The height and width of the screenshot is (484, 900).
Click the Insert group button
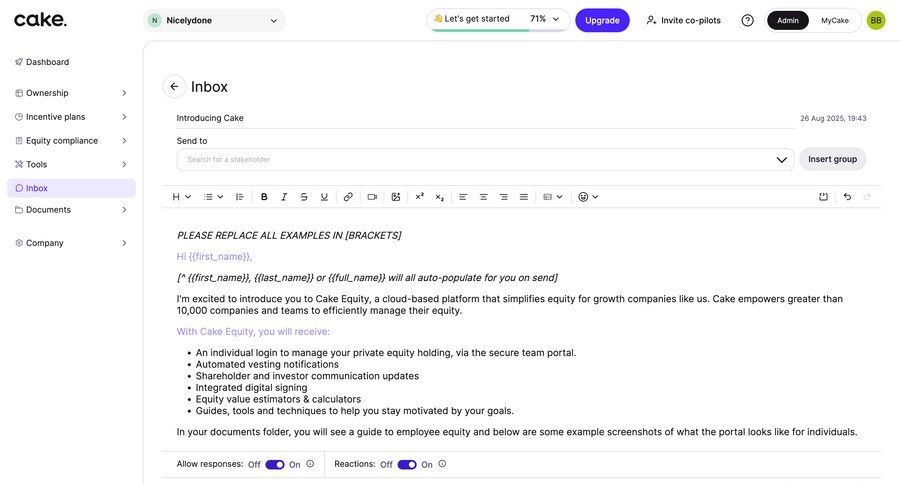tap(832, 159)
